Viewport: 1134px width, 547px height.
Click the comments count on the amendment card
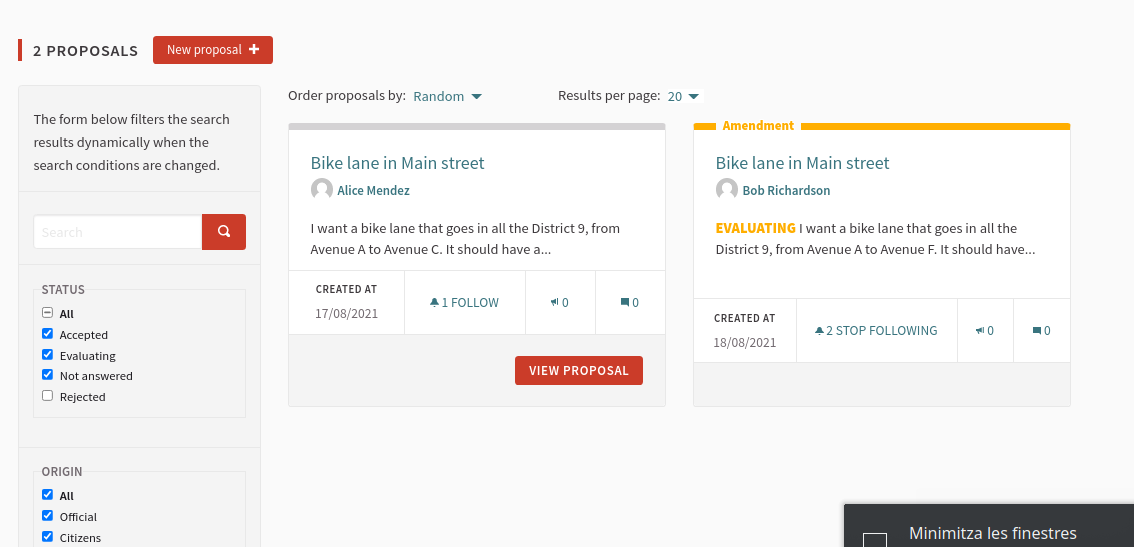[1041, 331]
